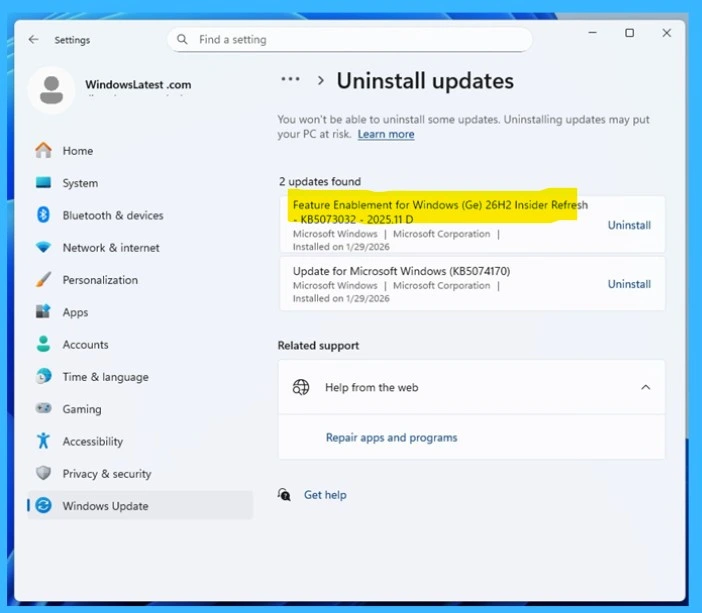Uninstall the KB5073032 Feature Enablement update
The image size is (702, 613).
[x=629, y=225]
